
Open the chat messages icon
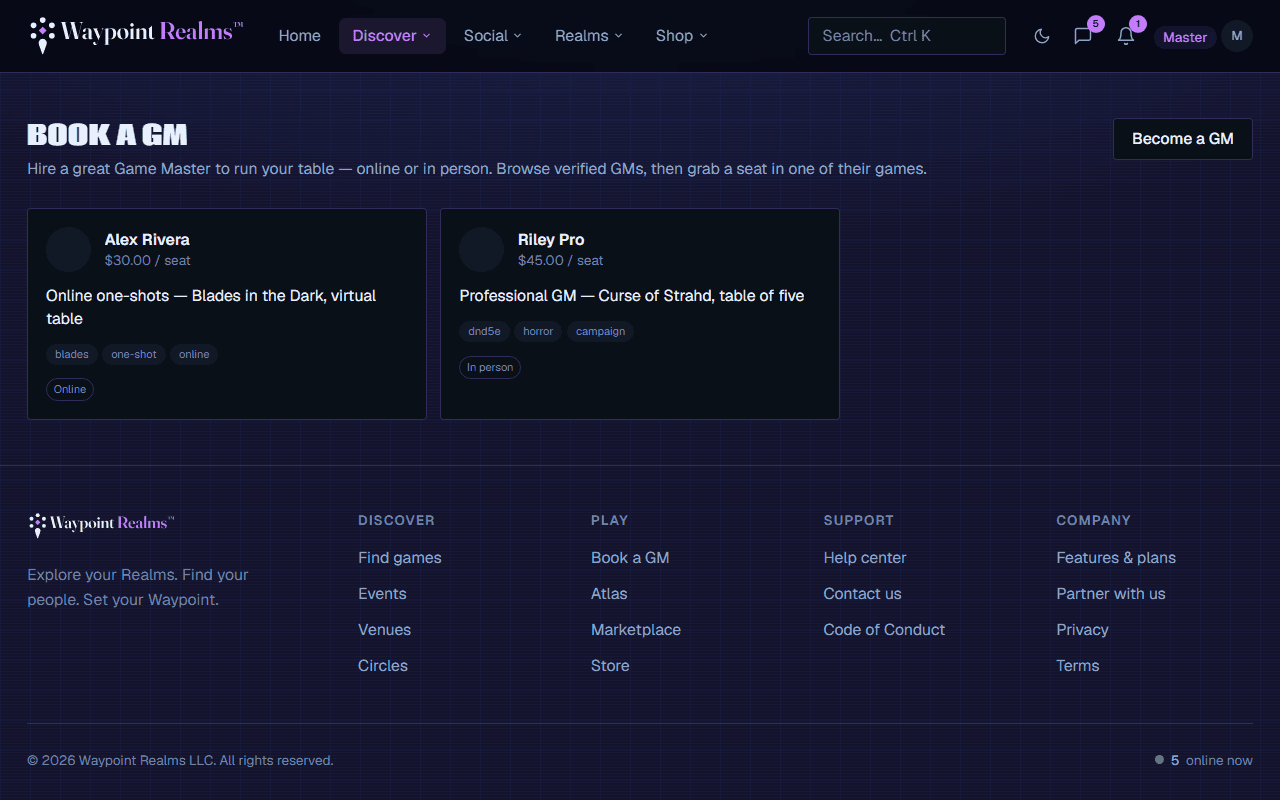click(1083, 36)
